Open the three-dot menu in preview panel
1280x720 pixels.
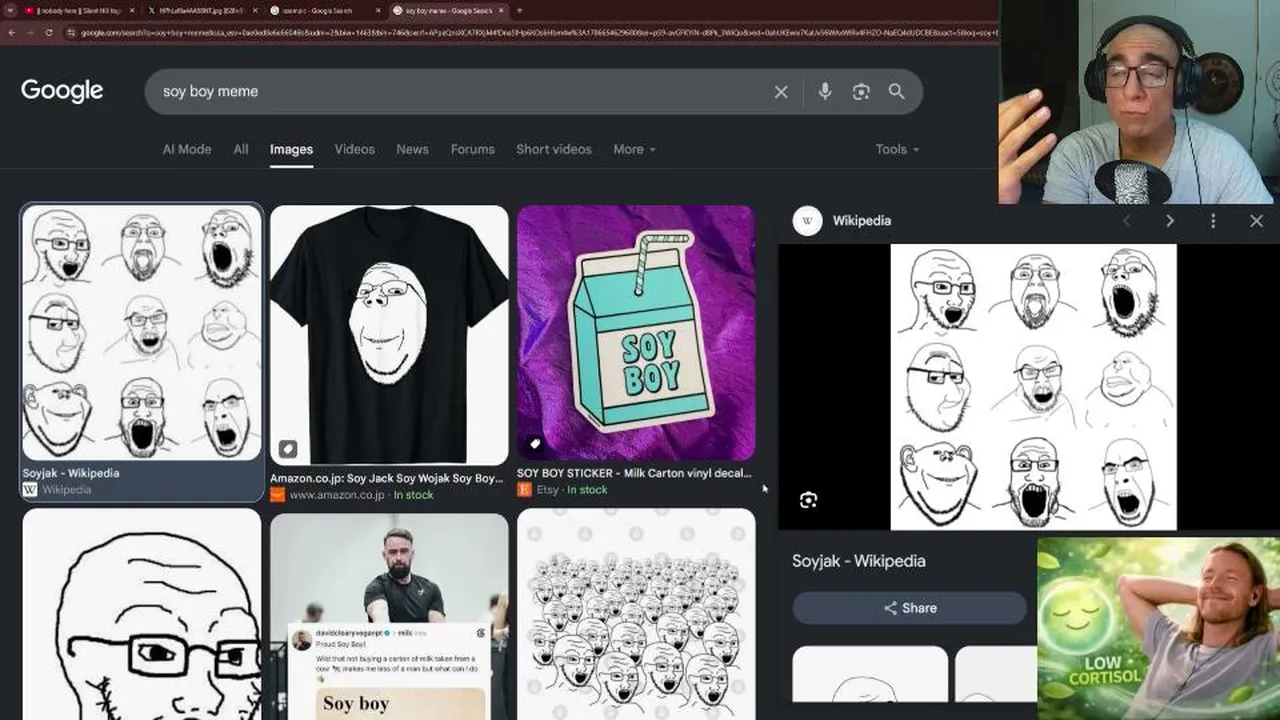[1213, 221]
